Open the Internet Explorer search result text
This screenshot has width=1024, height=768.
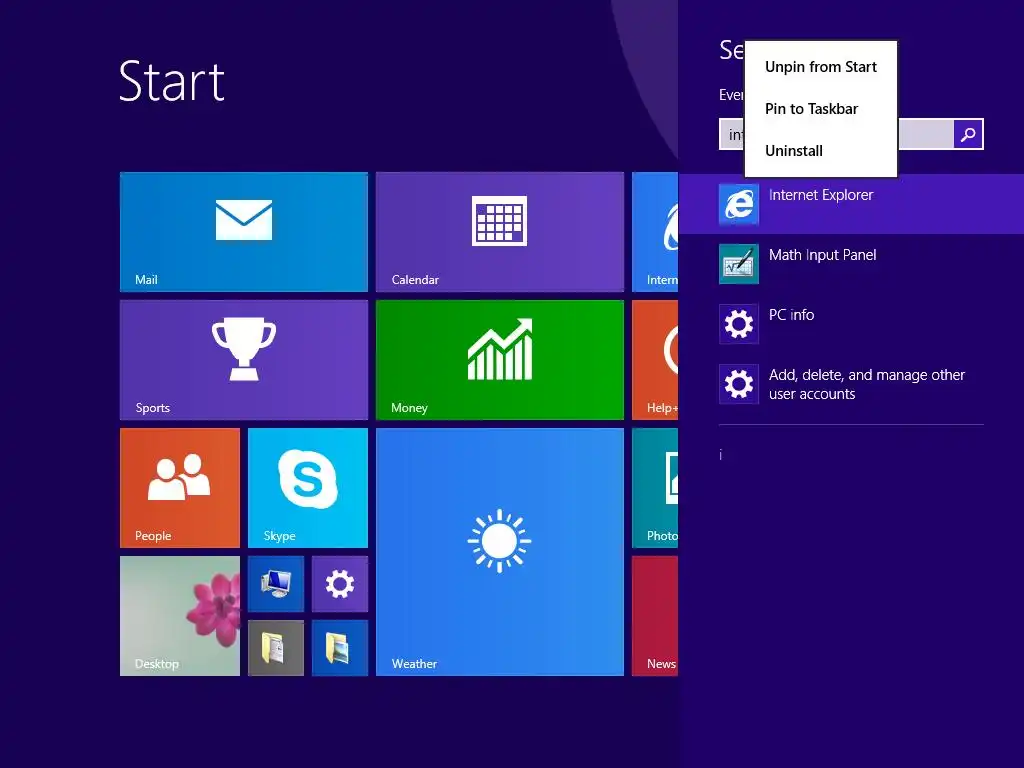pos(821,195)
